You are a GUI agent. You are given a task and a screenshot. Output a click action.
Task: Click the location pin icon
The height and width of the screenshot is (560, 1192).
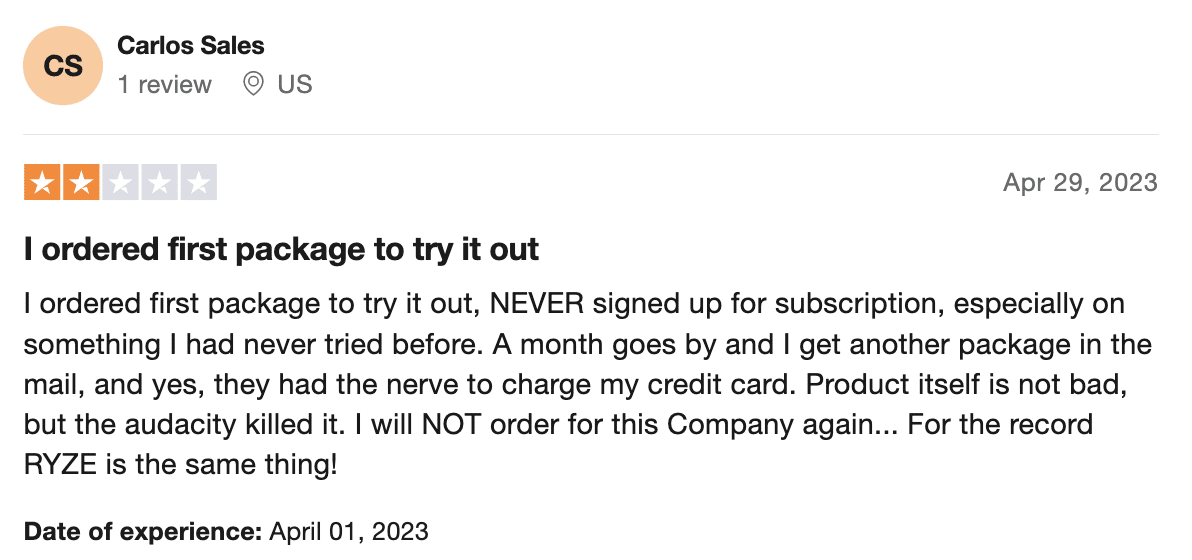pos(253,84)
